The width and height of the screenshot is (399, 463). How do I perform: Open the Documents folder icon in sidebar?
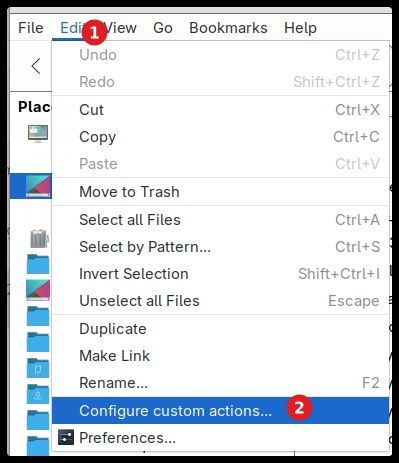38,368
